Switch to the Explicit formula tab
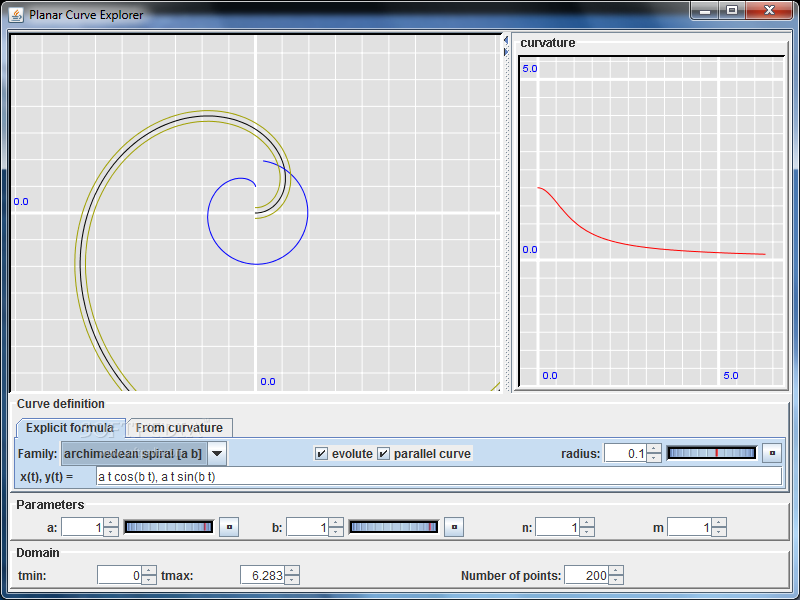800x600 pixels. point(70,428)
